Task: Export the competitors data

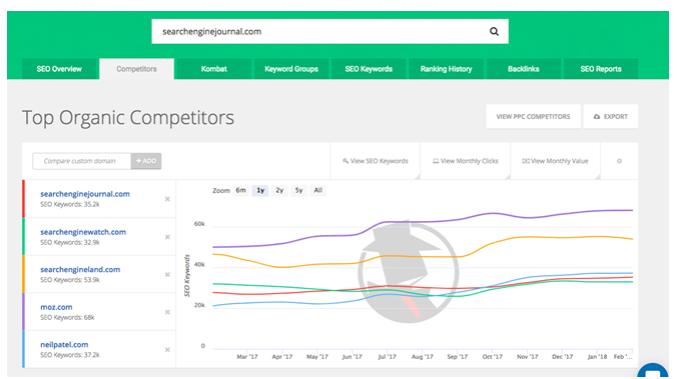Action: click(611, 117)
